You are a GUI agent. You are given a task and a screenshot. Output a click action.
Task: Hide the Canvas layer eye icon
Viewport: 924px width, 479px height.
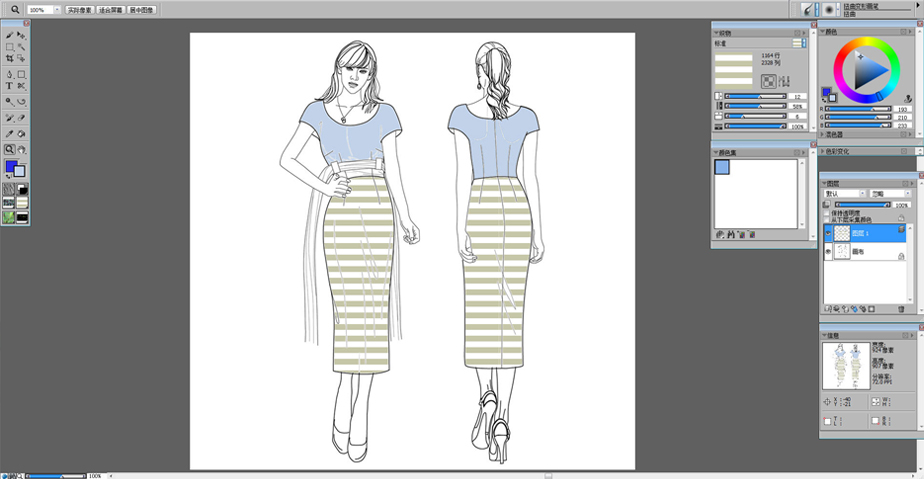[828, 252]
